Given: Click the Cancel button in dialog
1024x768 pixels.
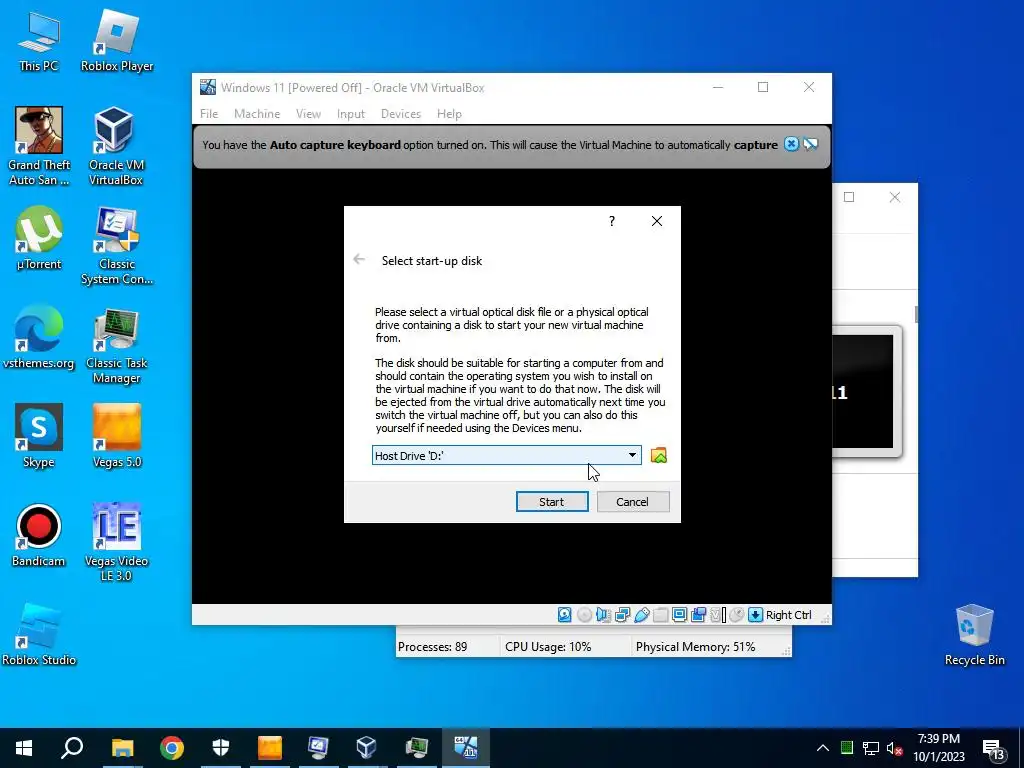Looking at the screenshot, I should 633,502.
